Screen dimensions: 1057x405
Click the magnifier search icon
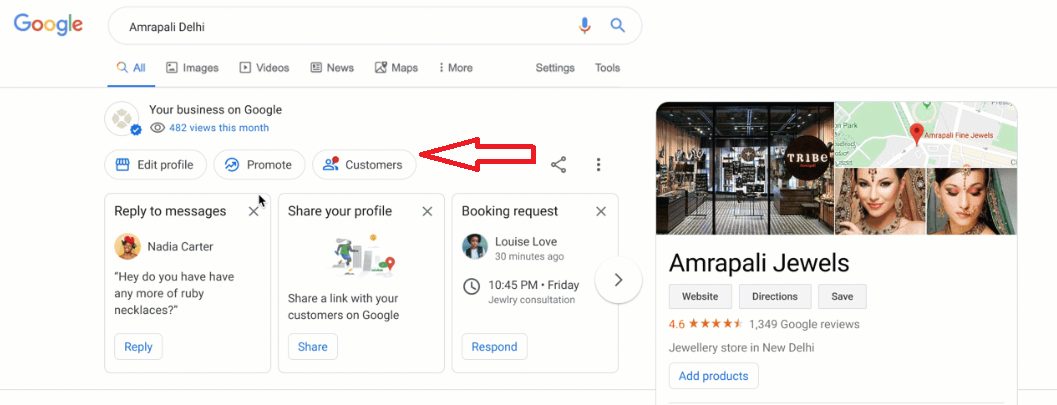[x=617, y=26]
